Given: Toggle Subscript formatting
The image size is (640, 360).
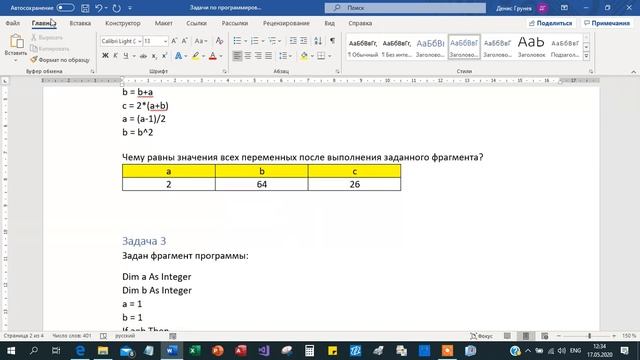Looking at the screenshot, I should click(154, 56).
